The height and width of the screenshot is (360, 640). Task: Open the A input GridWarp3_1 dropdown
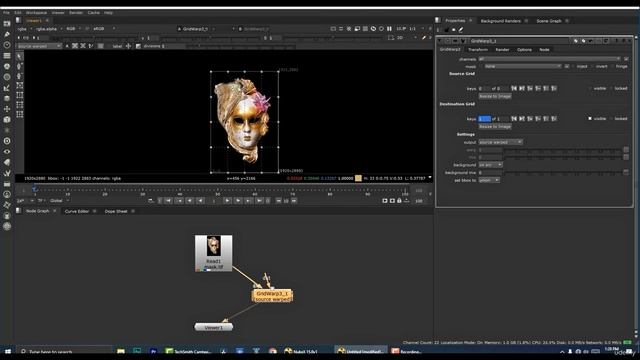196,29
